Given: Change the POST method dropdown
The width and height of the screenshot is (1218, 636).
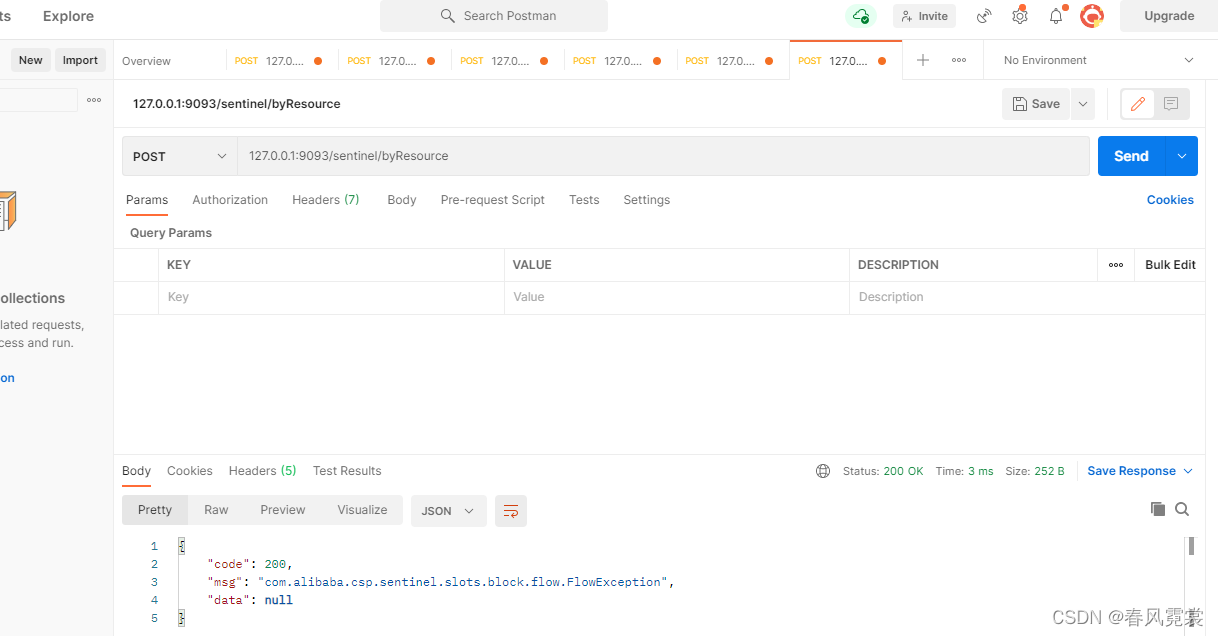Looking at the screenshot, I should tap(180, 156).
